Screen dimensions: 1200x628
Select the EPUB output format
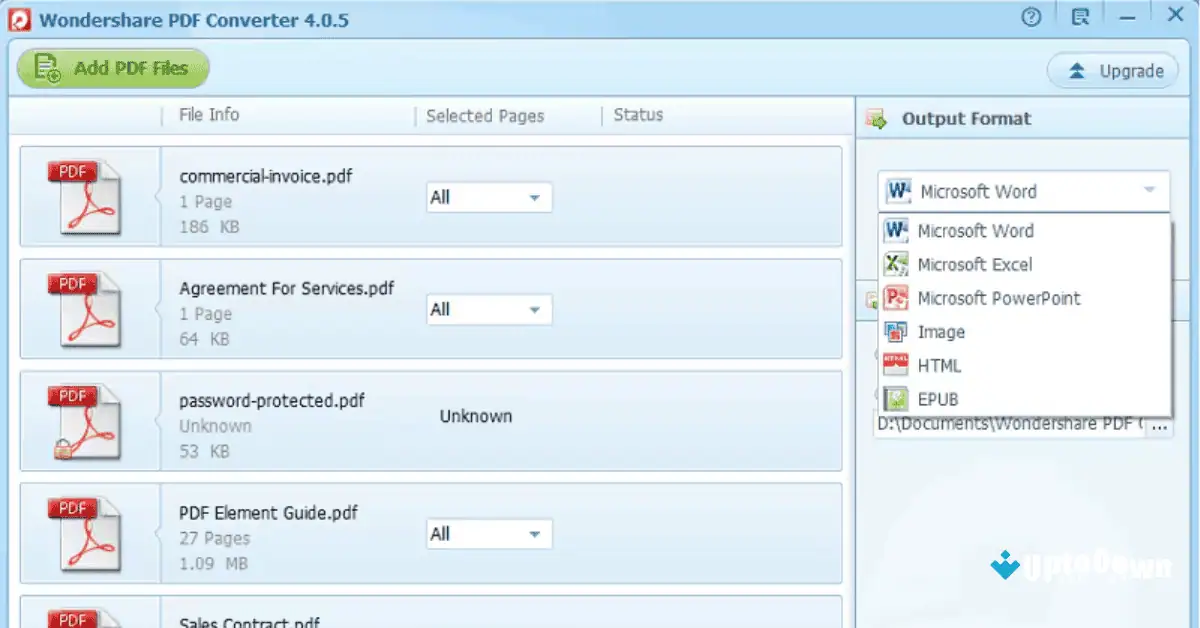(937, 398)
